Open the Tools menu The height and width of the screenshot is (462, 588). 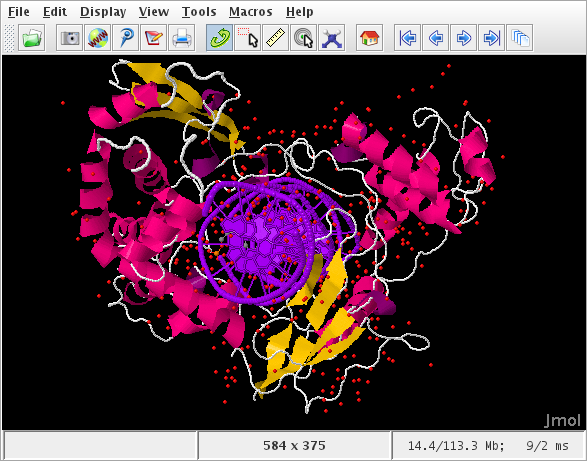tap(199, 12)
